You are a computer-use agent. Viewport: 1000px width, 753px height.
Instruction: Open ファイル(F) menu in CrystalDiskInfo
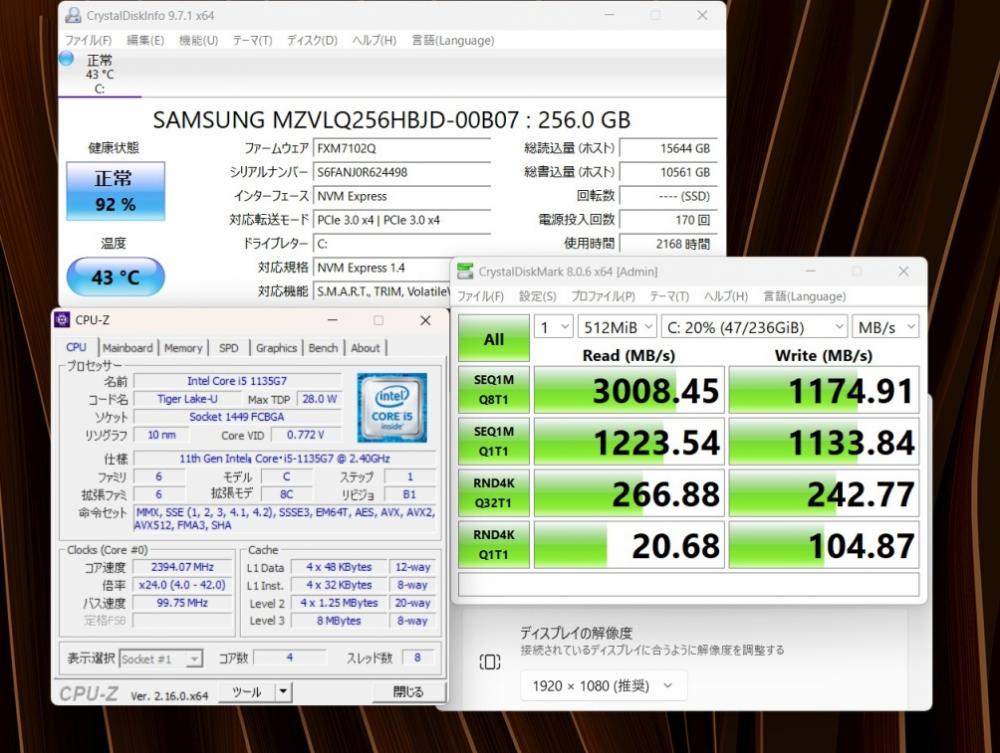point(88,40)
